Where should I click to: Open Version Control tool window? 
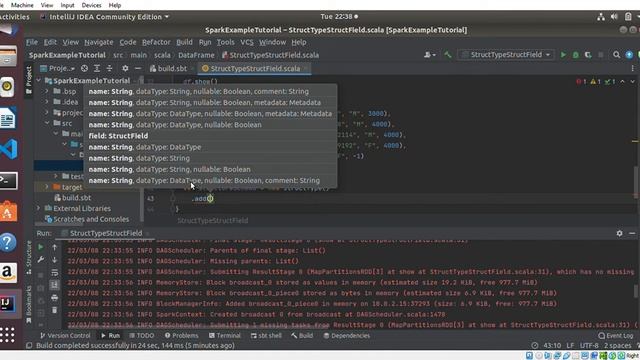(64, 336)
